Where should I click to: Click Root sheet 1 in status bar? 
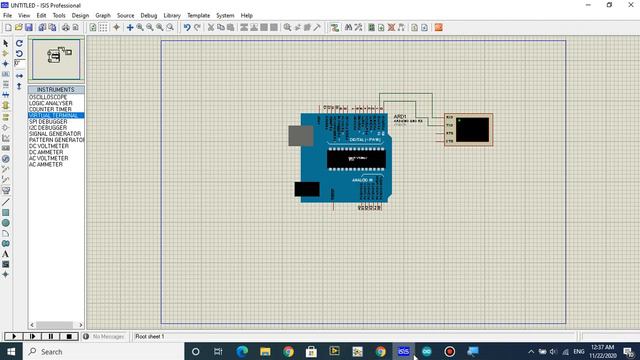click(150, 336)
